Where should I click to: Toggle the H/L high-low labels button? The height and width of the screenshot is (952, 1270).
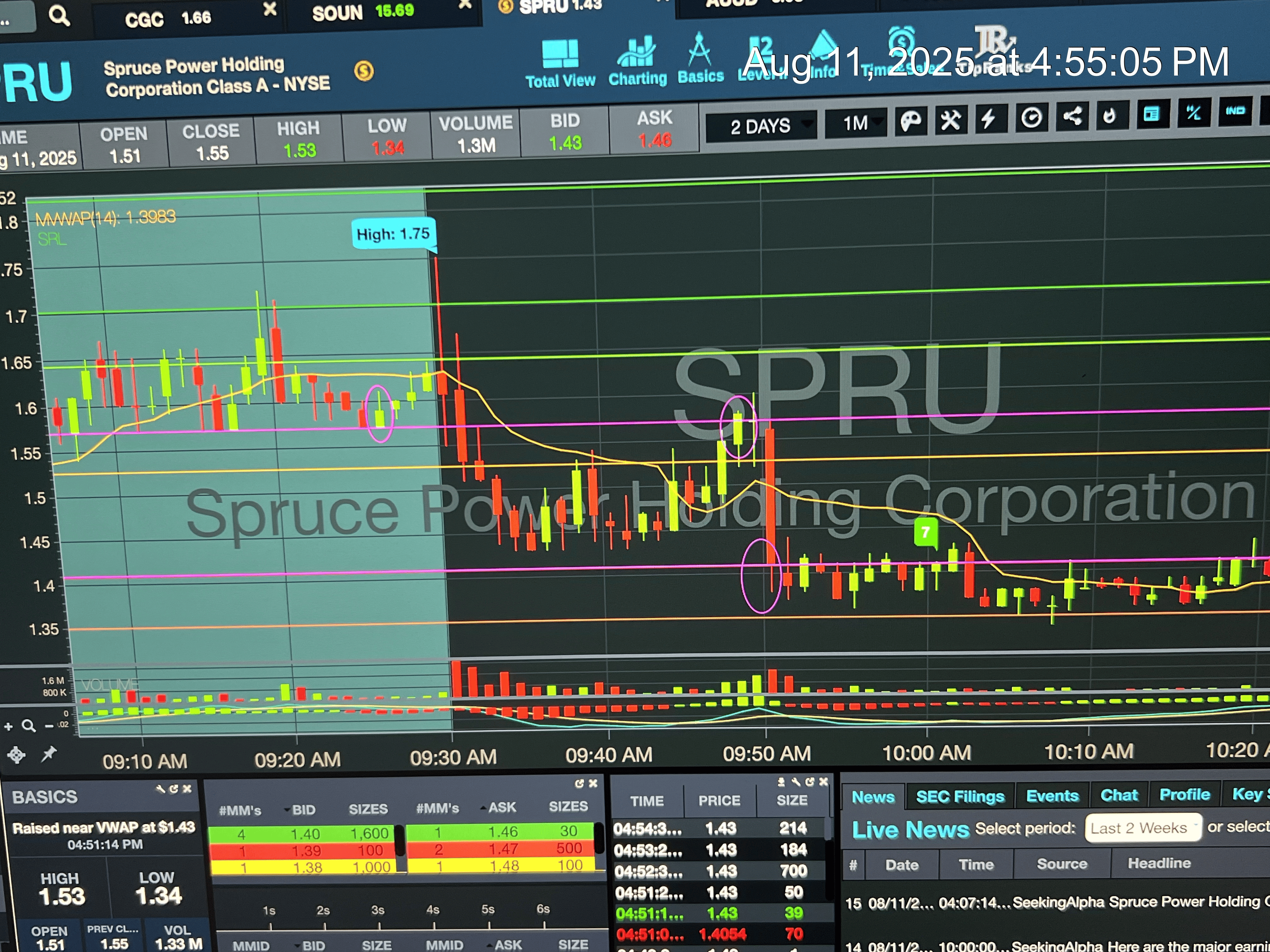(1193, 112)
